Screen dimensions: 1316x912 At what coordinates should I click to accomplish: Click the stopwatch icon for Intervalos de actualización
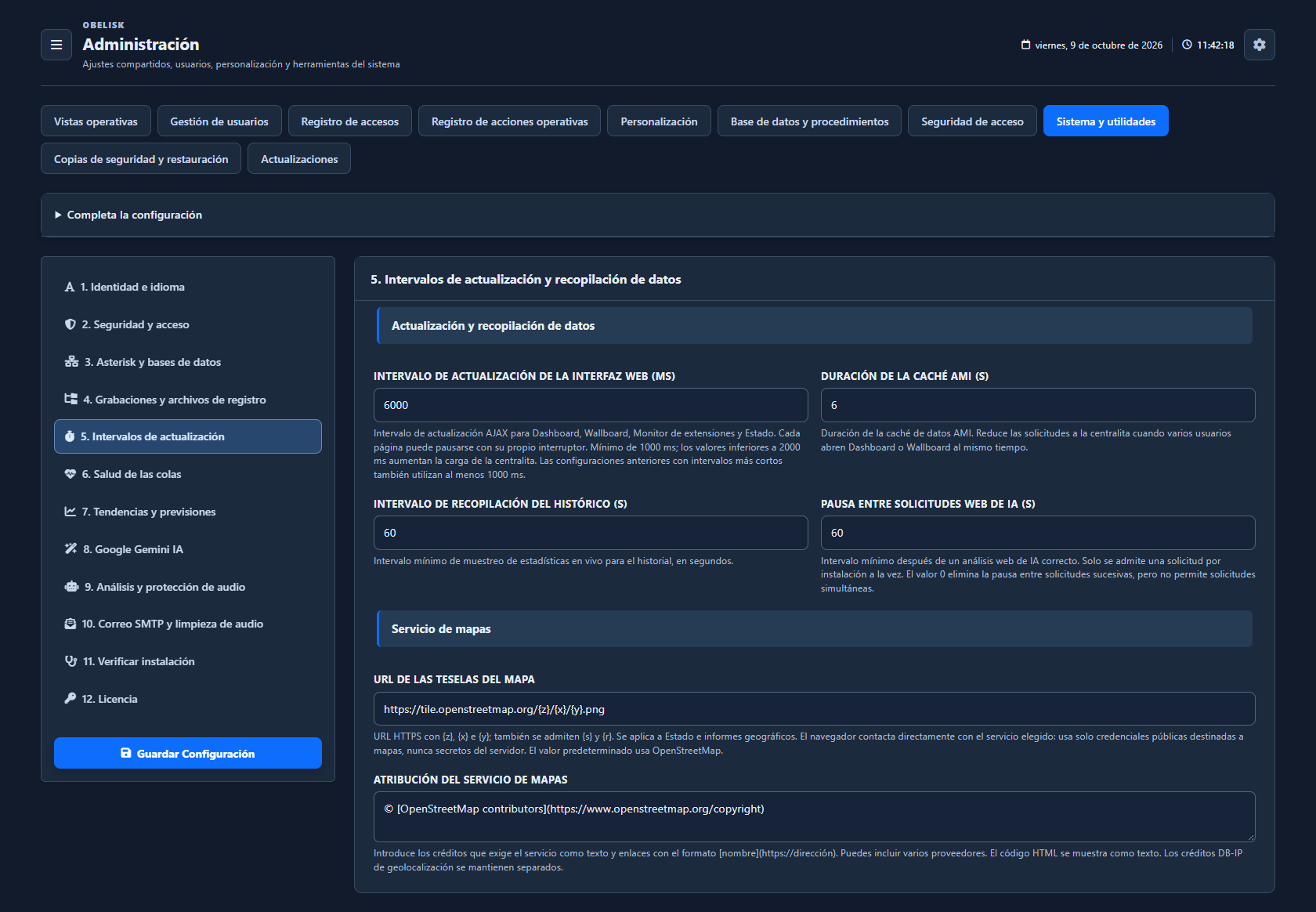pyautogui.click(x=70, y=436)
